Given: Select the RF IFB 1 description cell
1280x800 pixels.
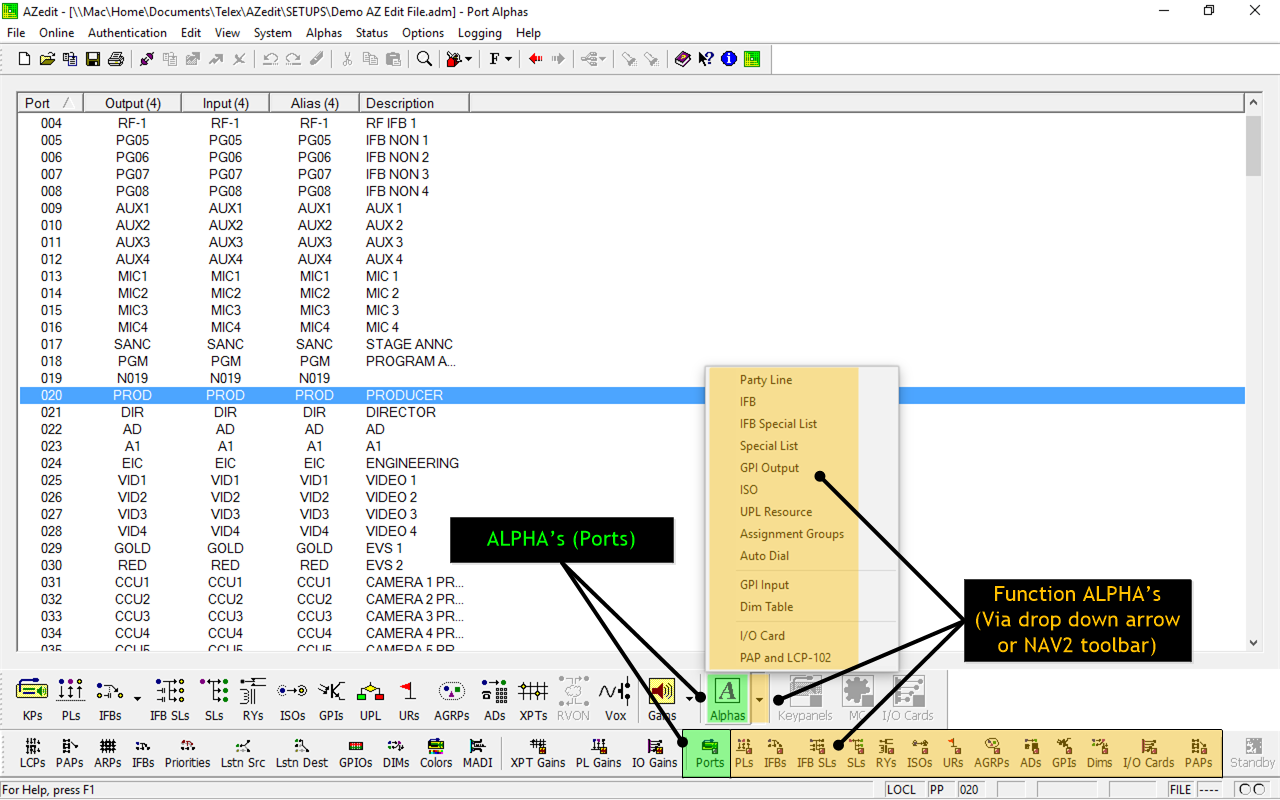Looking at the screenshot, I should [391, 123].
